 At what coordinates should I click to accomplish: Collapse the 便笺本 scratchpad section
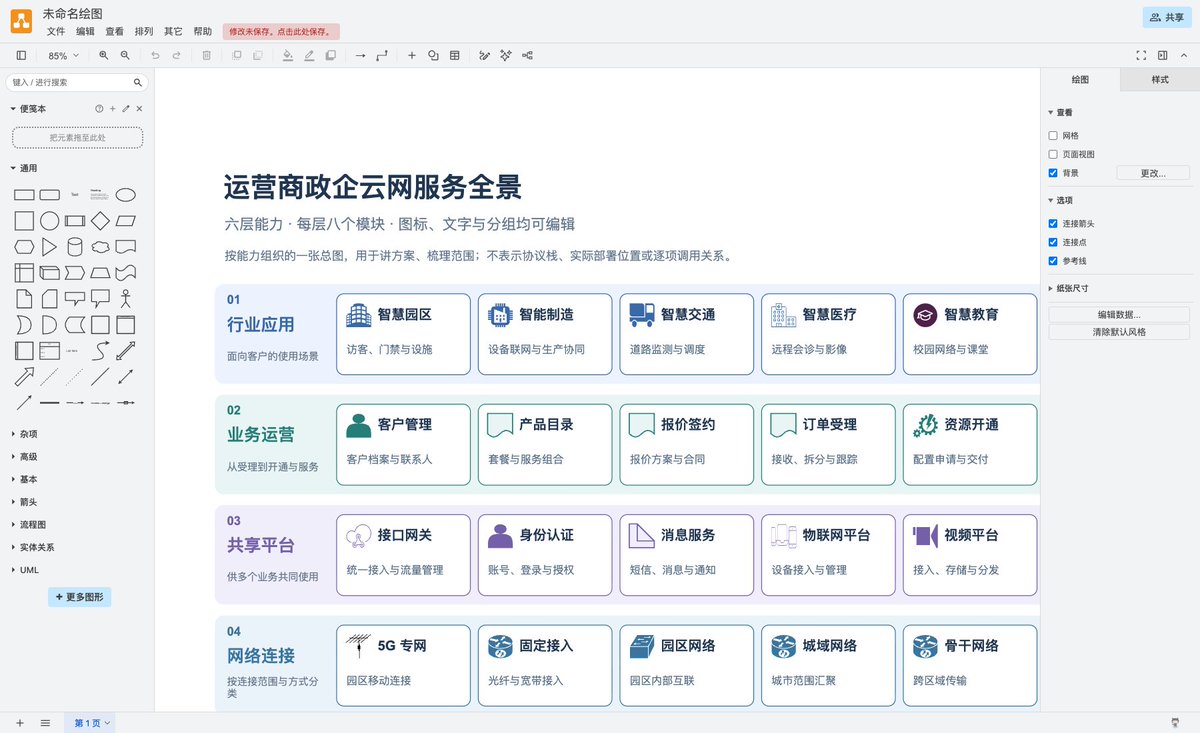coord(28,109)
